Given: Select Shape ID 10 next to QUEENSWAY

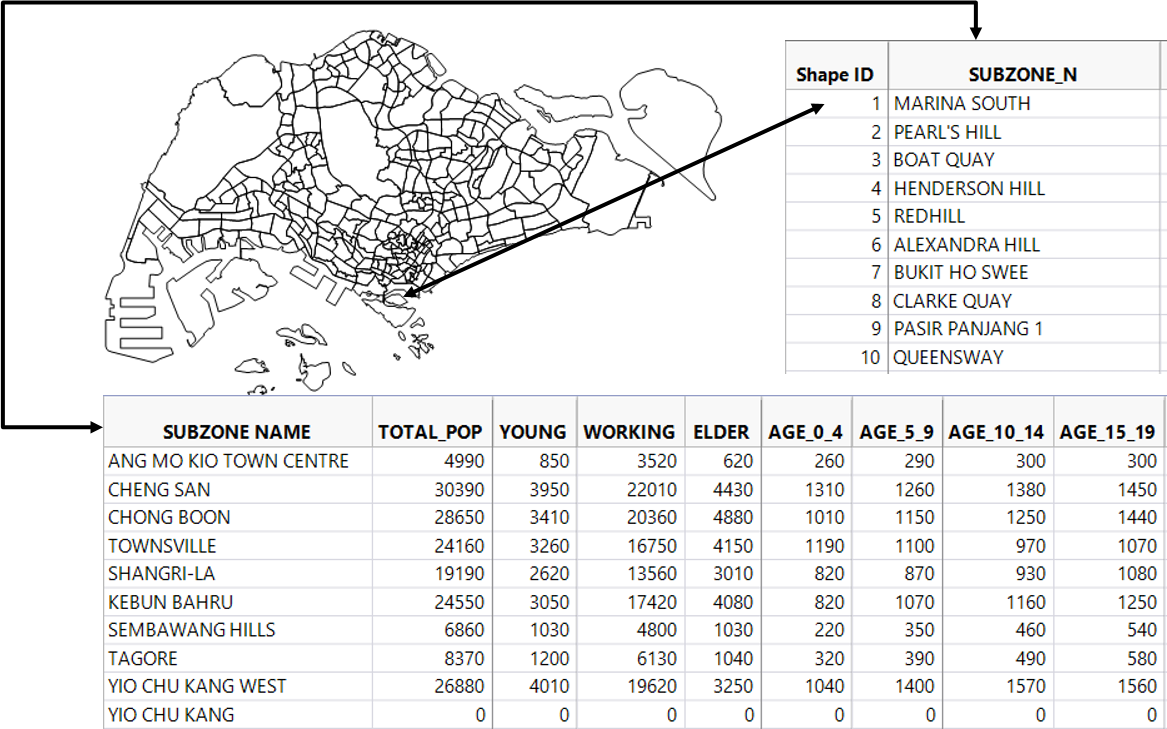Looking at the screenshot, I should tap(836, 357).
